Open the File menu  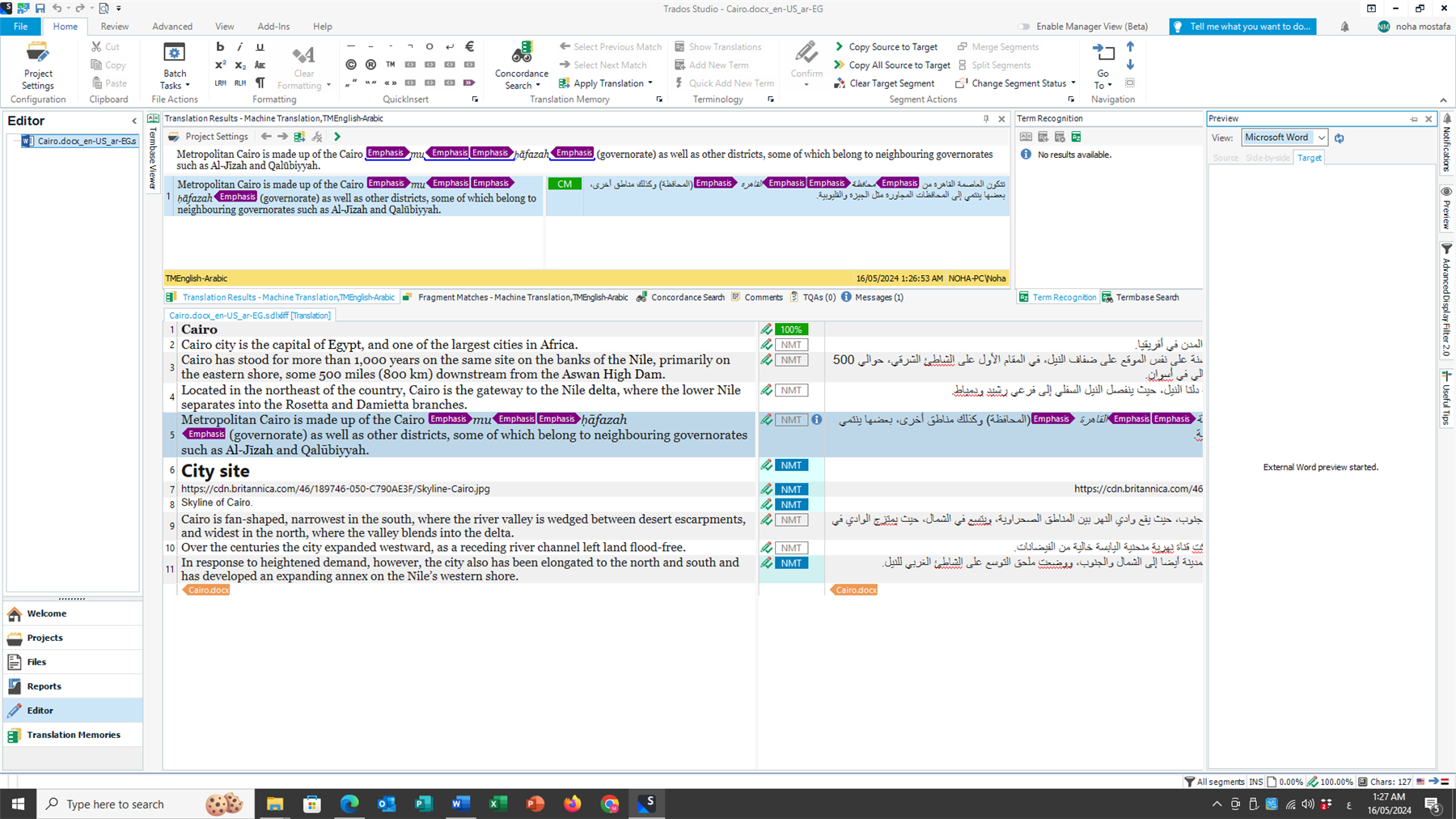20,27
